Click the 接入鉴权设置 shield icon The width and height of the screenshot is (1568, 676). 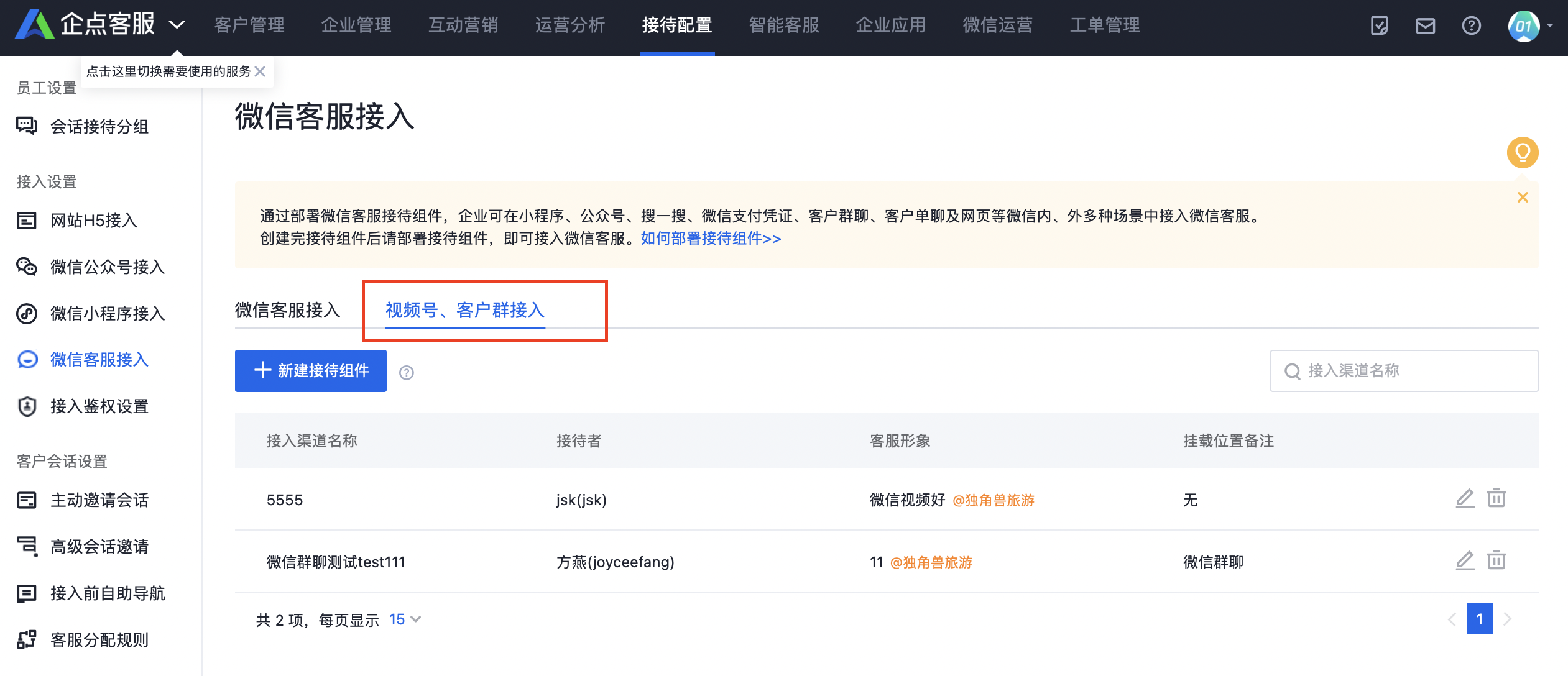27,406
